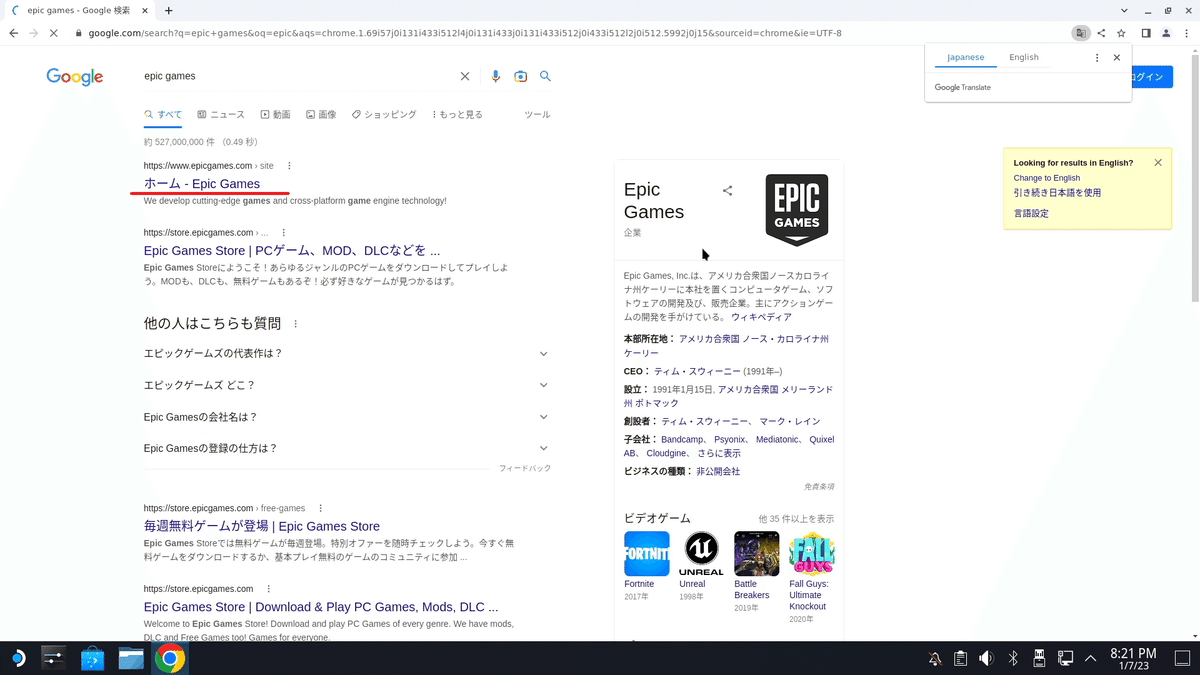
Task: Click the Unreal game thumbnail
Action: point(701,554)
